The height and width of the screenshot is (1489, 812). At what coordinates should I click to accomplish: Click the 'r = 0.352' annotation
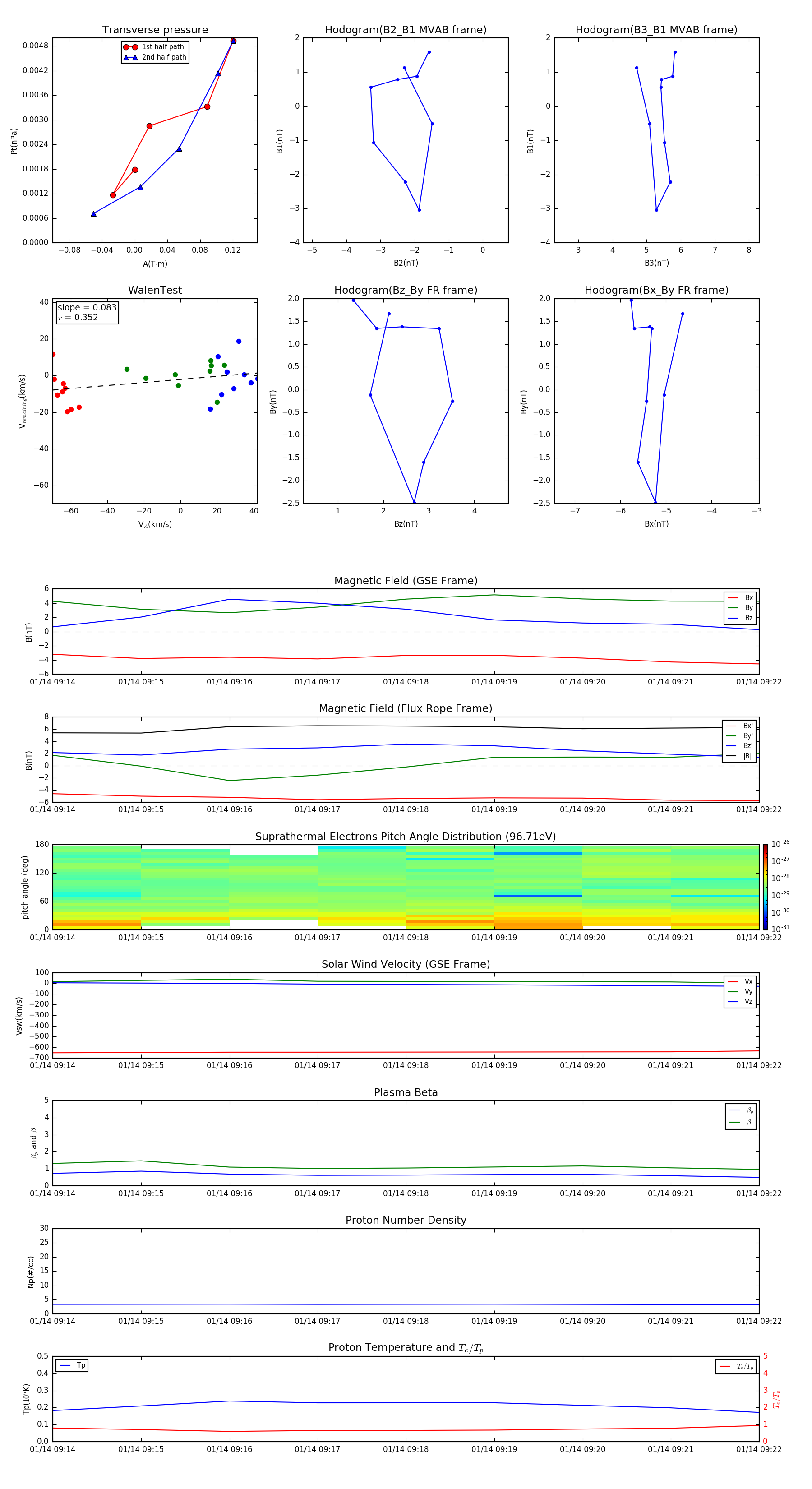click(78, 317)
